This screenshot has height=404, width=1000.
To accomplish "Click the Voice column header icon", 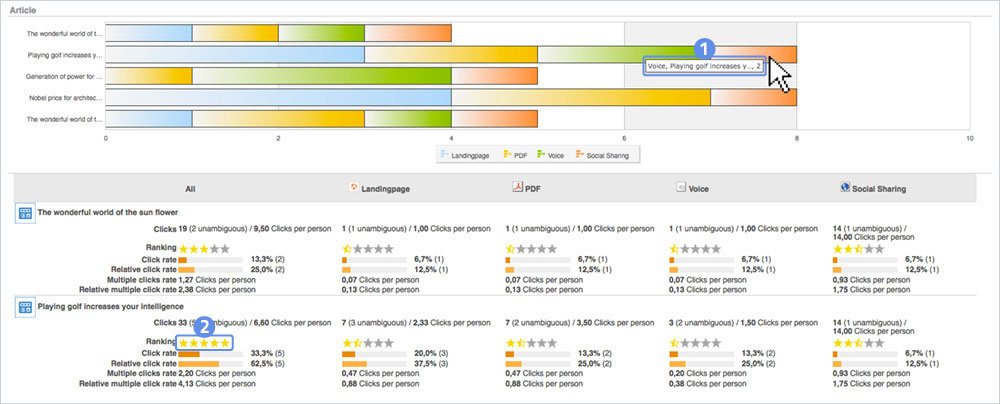I will (x=681, y=186).
